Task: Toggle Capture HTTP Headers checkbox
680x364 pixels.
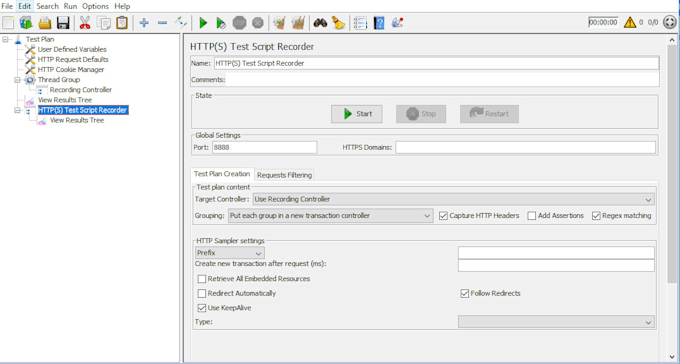Action: [443, 216]
